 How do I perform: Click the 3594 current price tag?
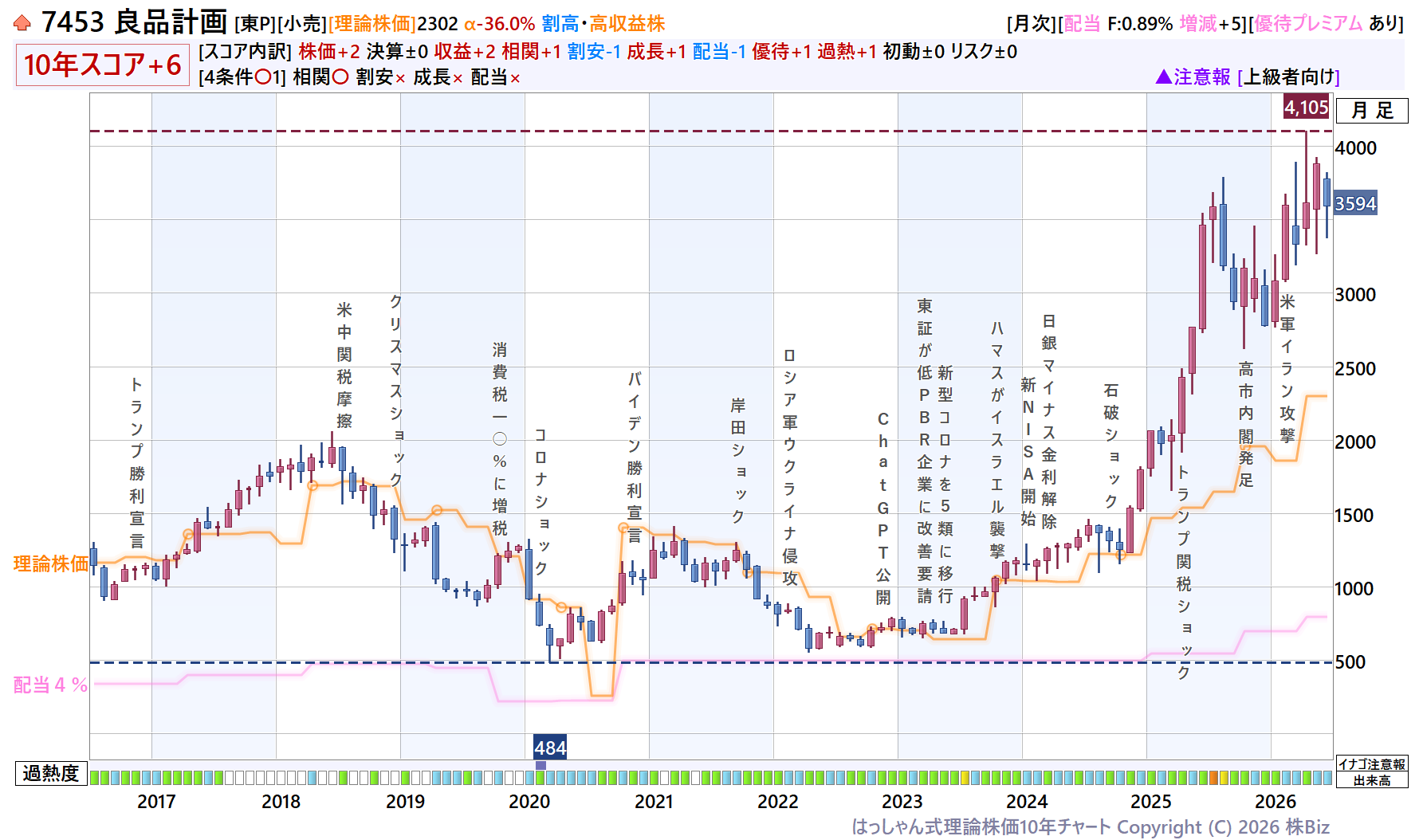tap(1355, 203)
